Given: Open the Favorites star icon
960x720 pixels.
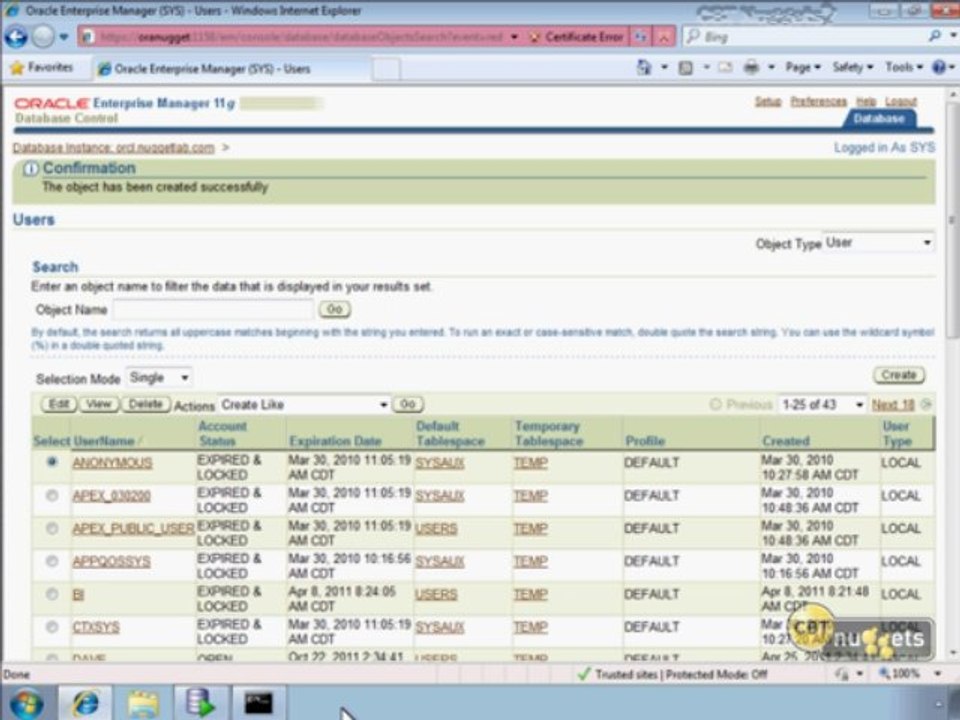Looking at the screenshot, I should 17,67.
